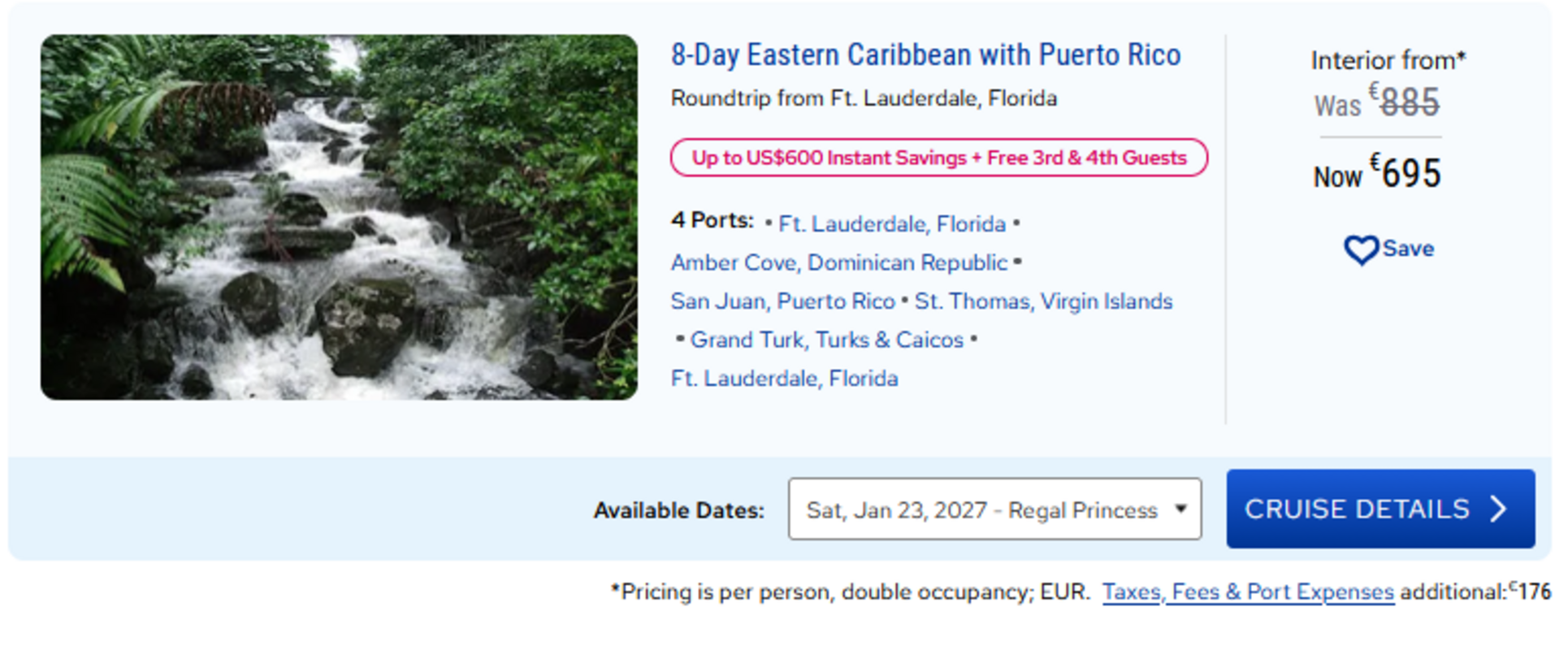
Task: Open the San Juan, Puerto Rico port link
Action: [782, 301]
